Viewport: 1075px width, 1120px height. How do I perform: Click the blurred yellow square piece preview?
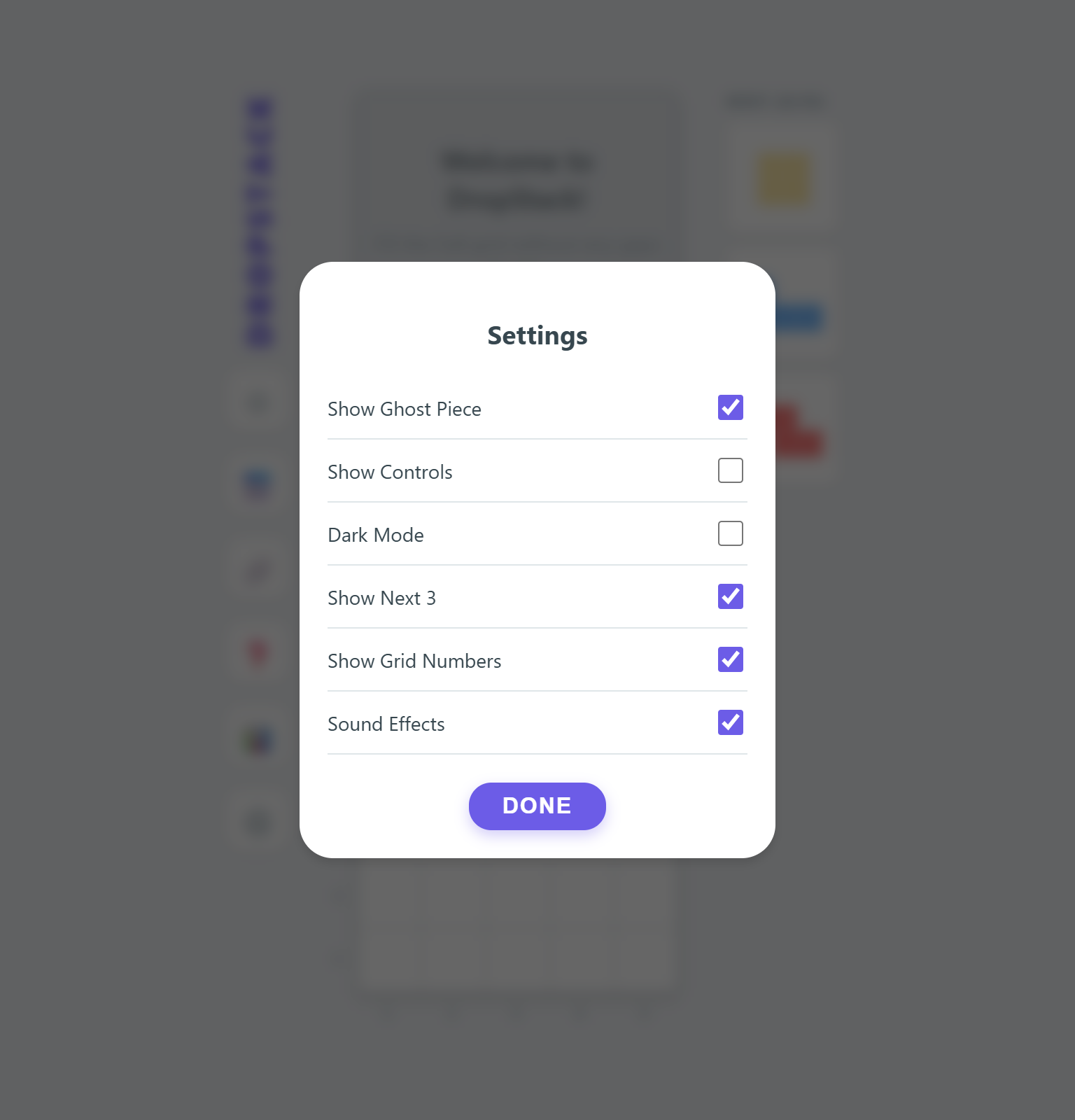coord(784,179)
